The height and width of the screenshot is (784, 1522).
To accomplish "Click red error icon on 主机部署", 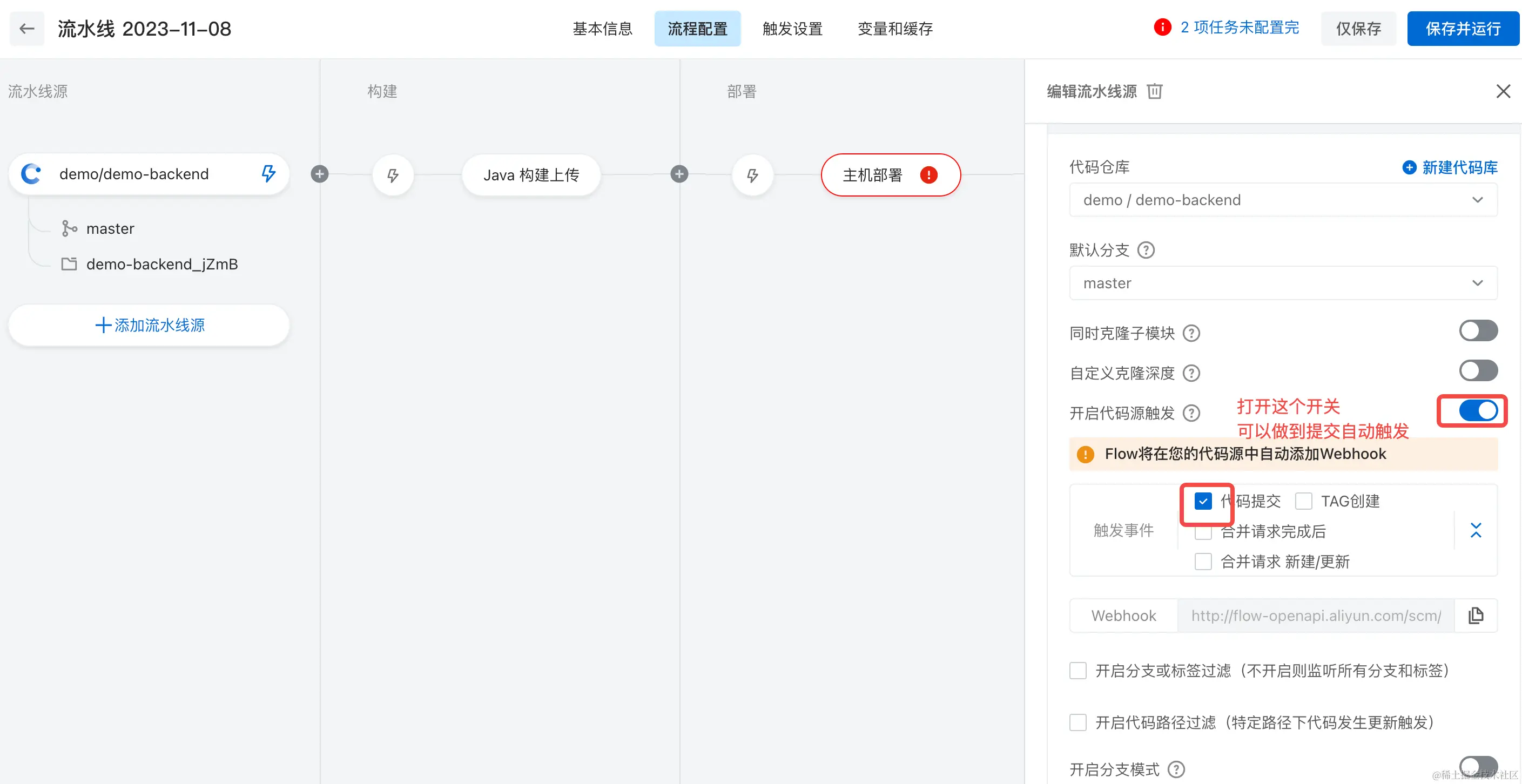I will (928, 175).
